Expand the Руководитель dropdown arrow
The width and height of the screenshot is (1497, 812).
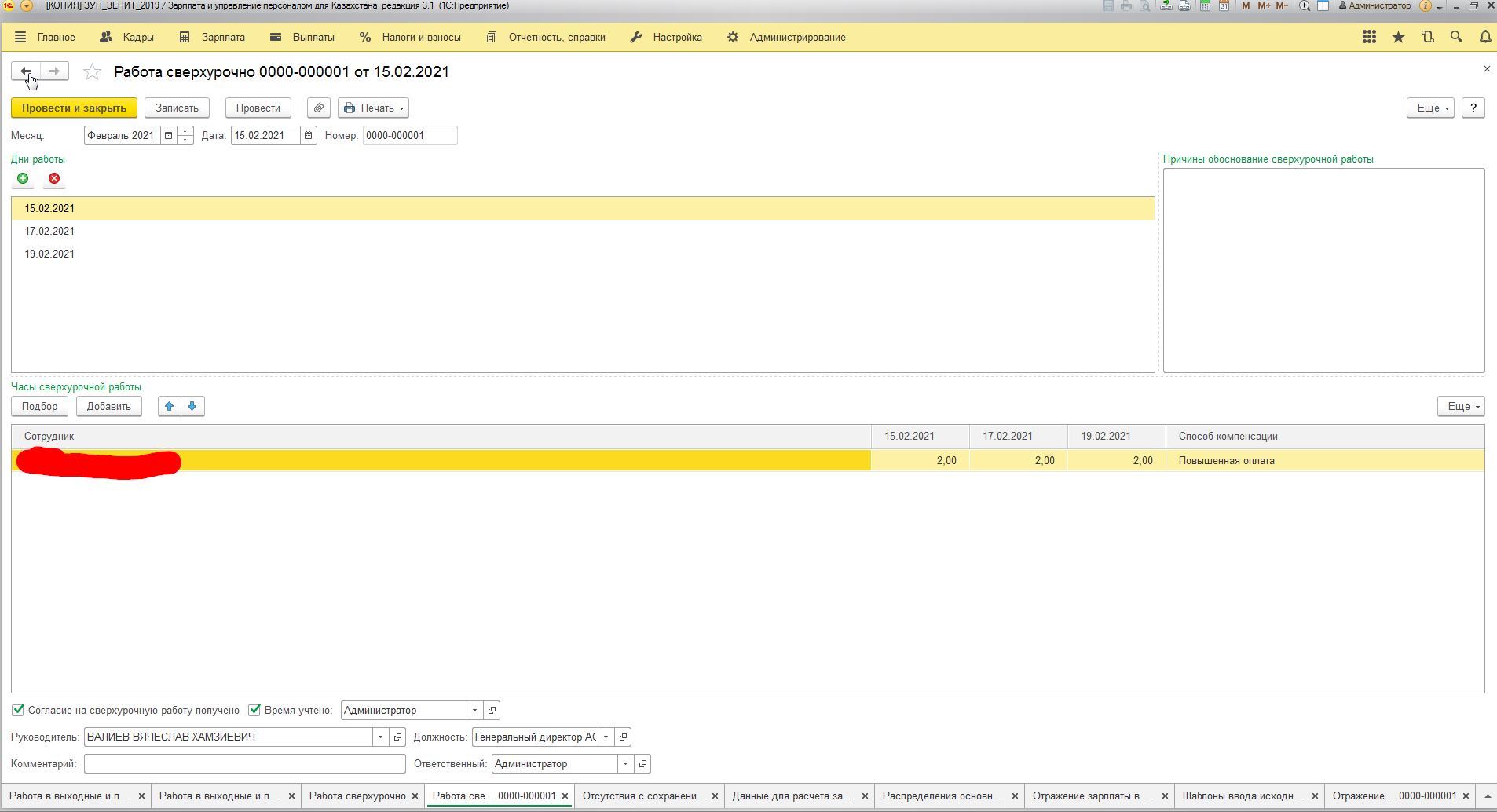pyautogui.click(x=380, y=737)
